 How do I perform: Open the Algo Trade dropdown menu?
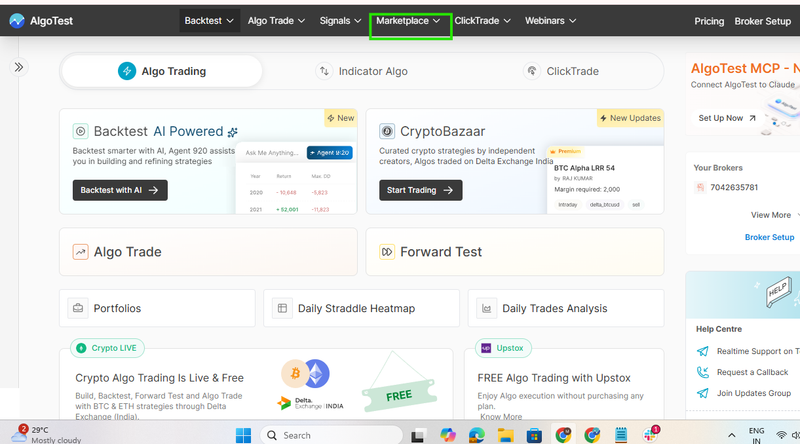[276, 21]
